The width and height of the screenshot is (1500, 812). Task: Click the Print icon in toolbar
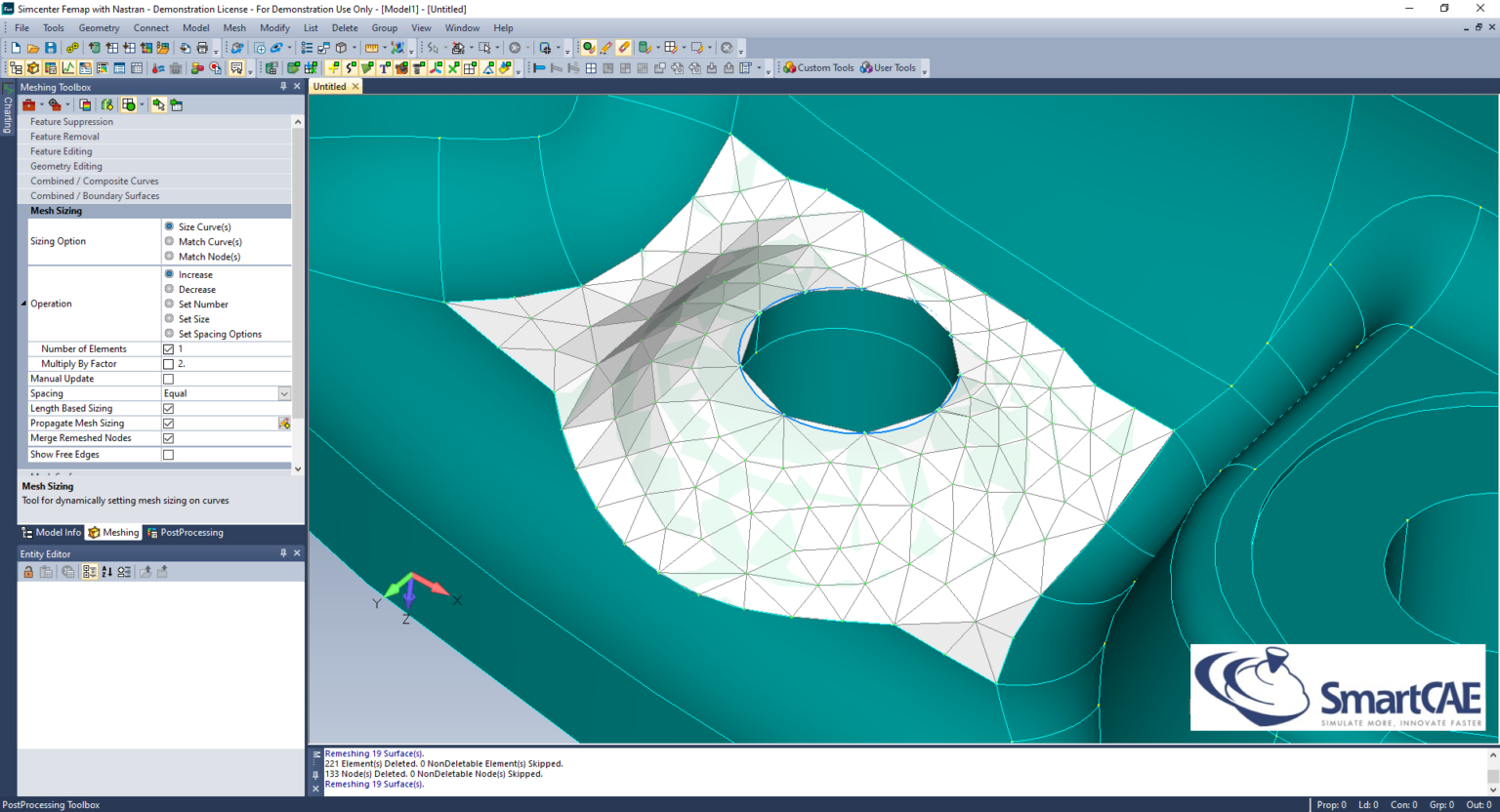202,48
